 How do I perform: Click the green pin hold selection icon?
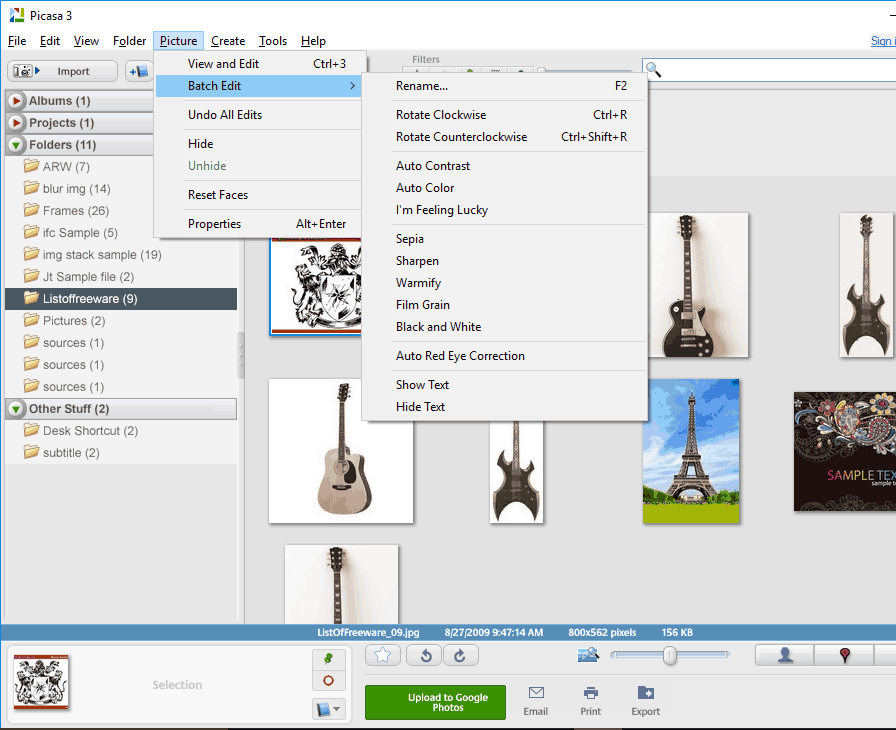pyautogui.click(x=328, y=659)
